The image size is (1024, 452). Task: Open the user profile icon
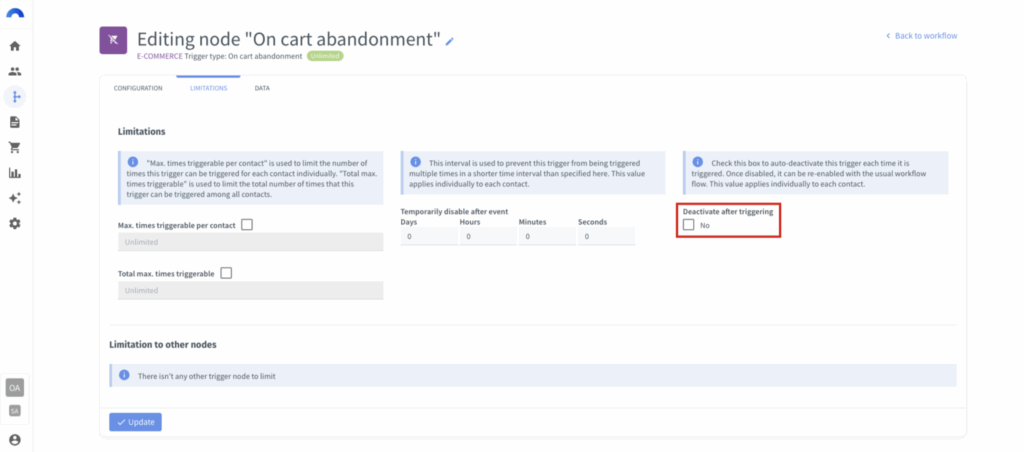pos(15,439)
